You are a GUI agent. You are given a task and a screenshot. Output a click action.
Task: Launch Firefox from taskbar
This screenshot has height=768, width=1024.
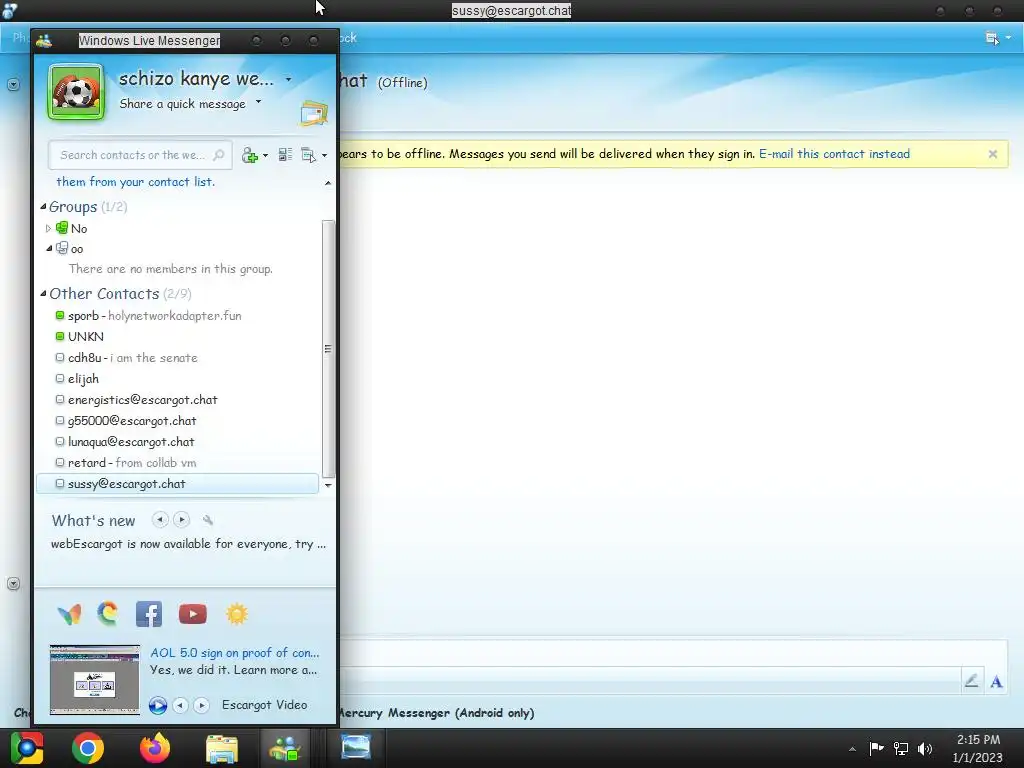(x=155, y=748)
